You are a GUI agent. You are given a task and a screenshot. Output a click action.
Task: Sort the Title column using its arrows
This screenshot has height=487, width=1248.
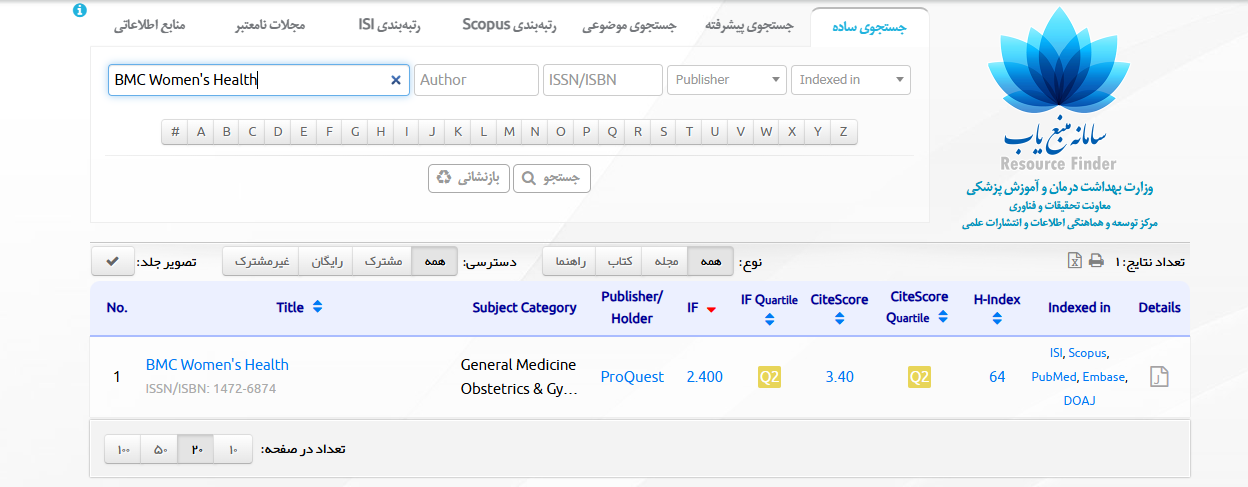pos(318,308)
